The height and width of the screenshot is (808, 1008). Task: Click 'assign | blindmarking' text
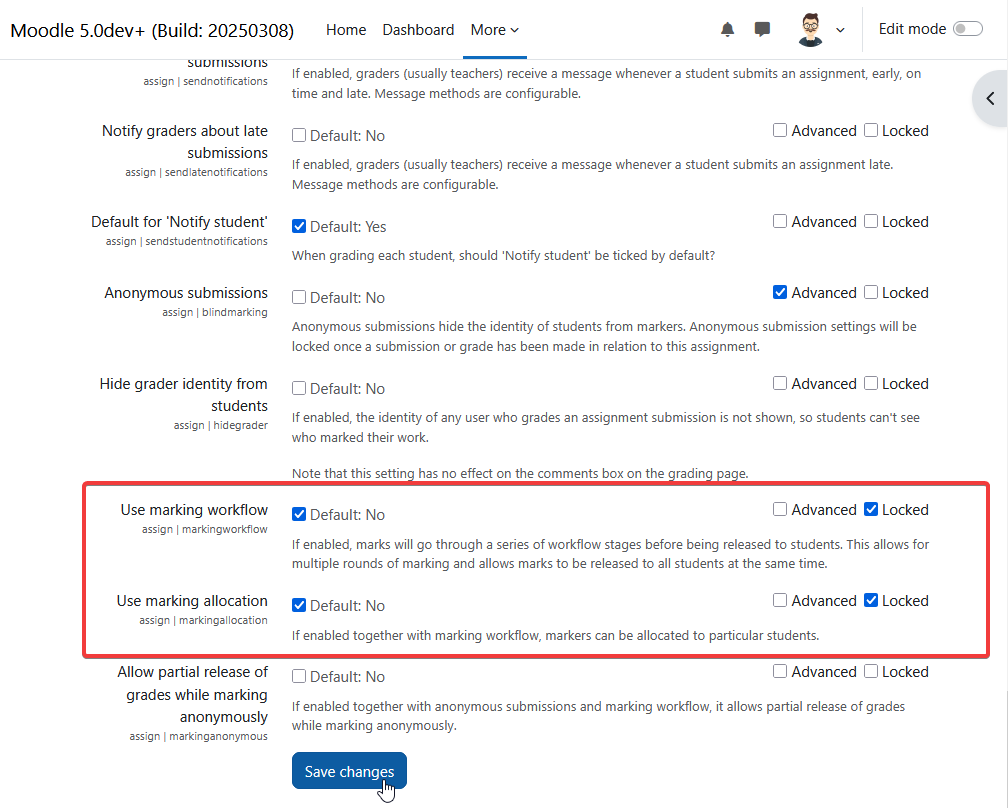tap(215, 312)
